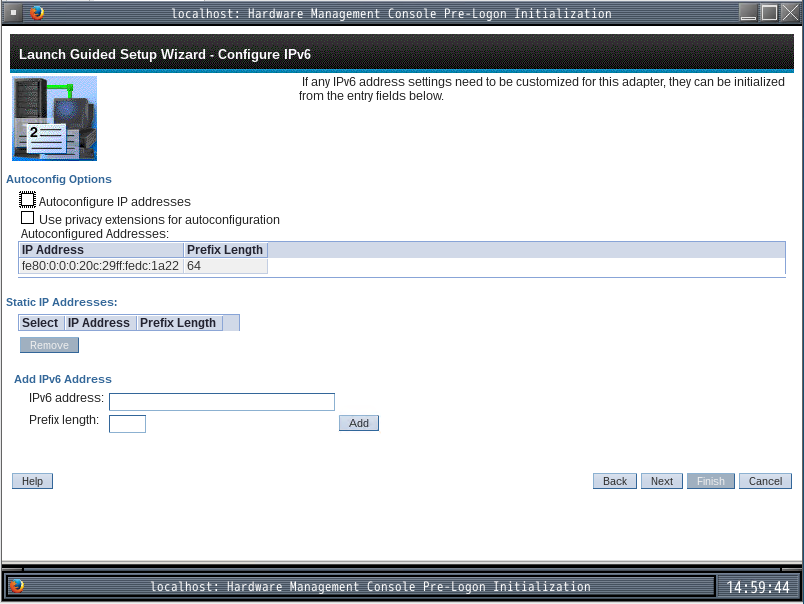Click the Add IPv6 Address heading

(x=63, y=379)
